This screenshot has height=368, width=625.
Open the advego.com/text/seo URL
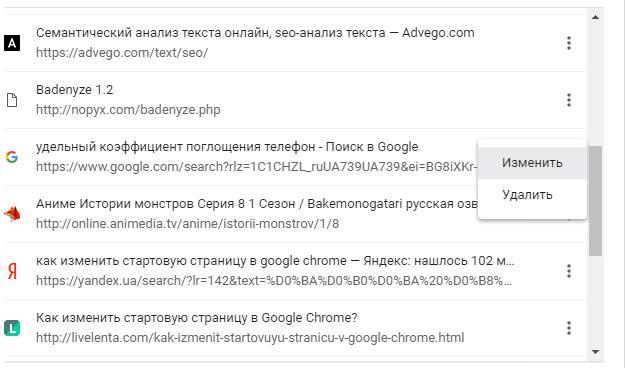122,53
